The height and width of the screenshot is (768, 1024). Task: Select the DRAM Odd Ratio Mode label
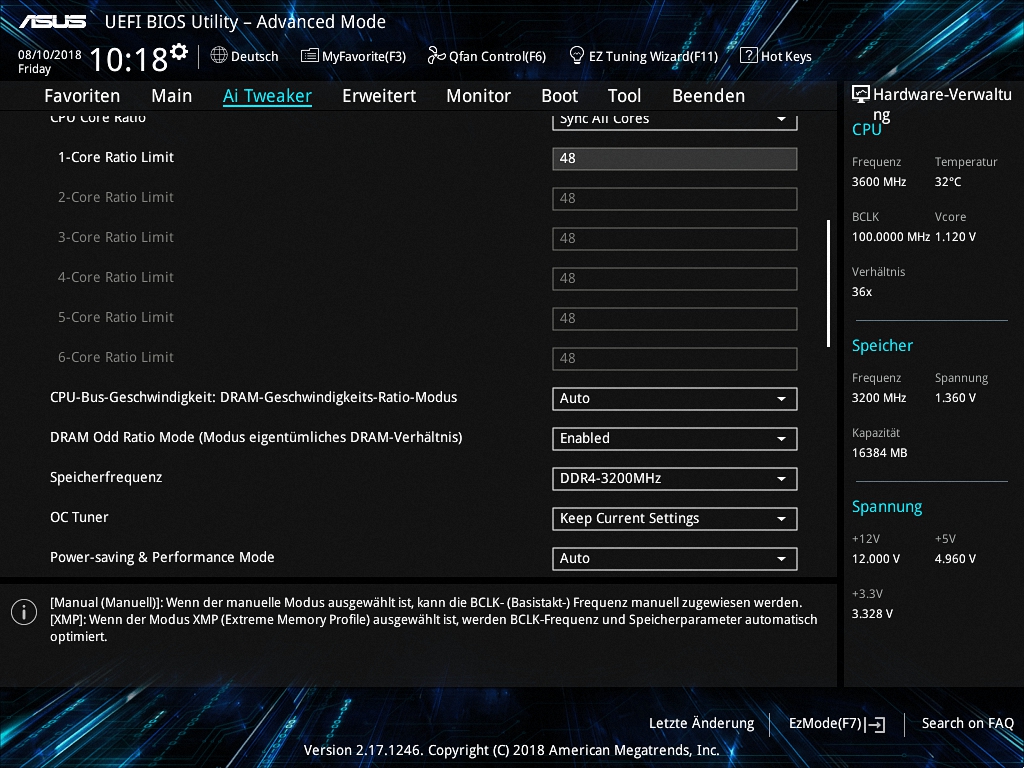point(256,438)
